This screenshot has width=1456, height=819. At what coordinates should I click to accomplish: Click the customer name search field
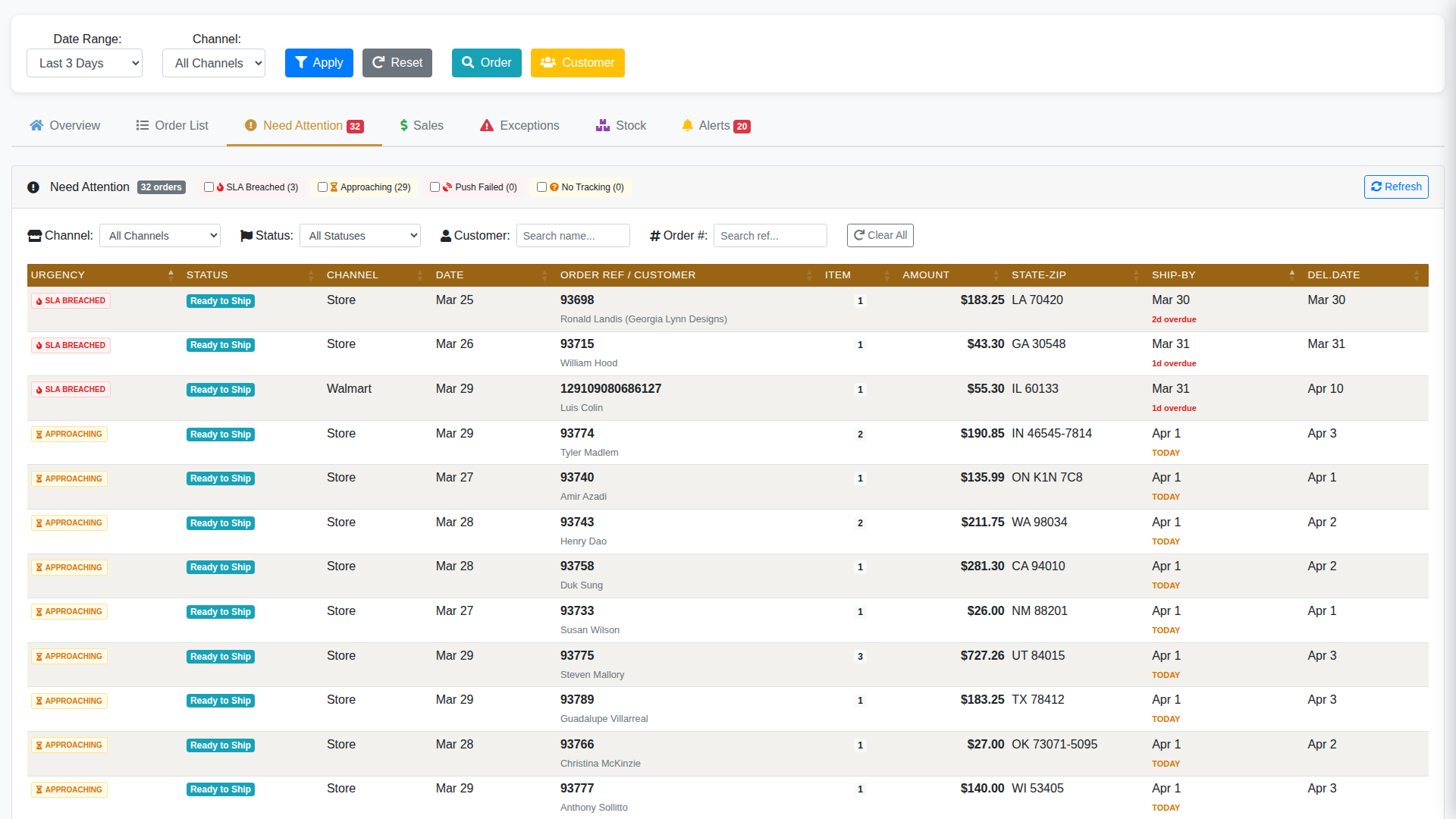(x=573, y=235)
